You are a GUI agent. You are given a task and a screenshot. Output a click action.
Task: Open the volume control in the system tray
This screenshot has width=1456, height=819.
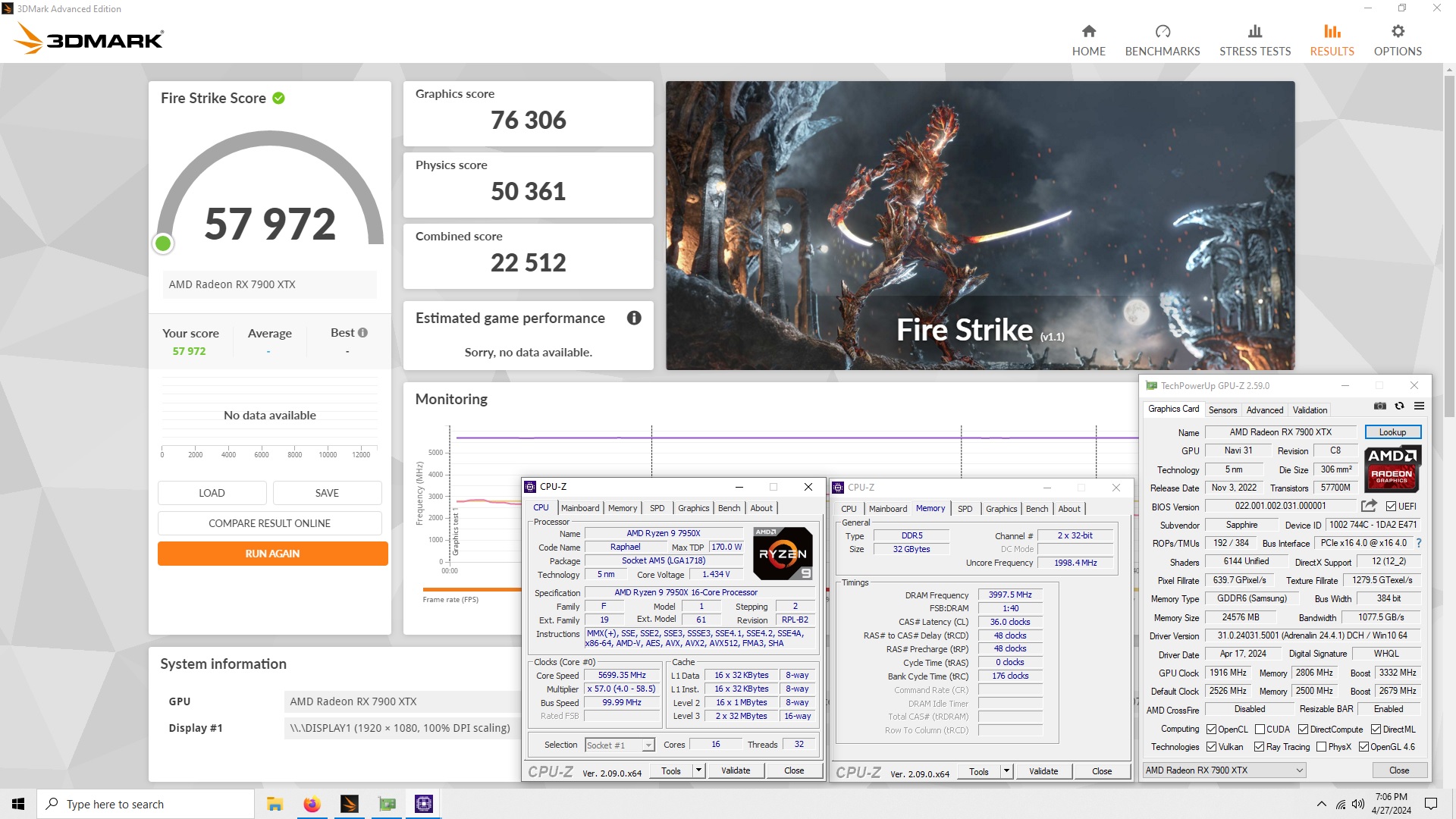1357,804
